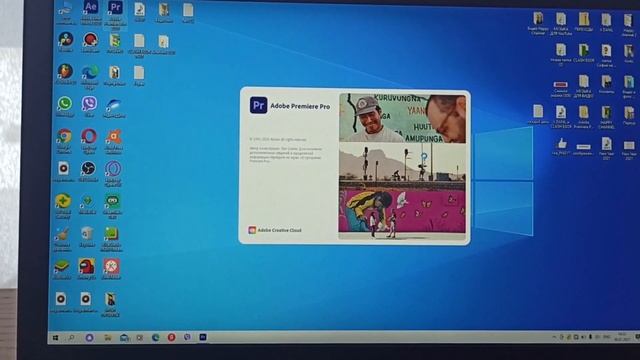Open the After Effects desktop shortcut
The height and width of the screenshot is (360, 640).
pos(91,7)
